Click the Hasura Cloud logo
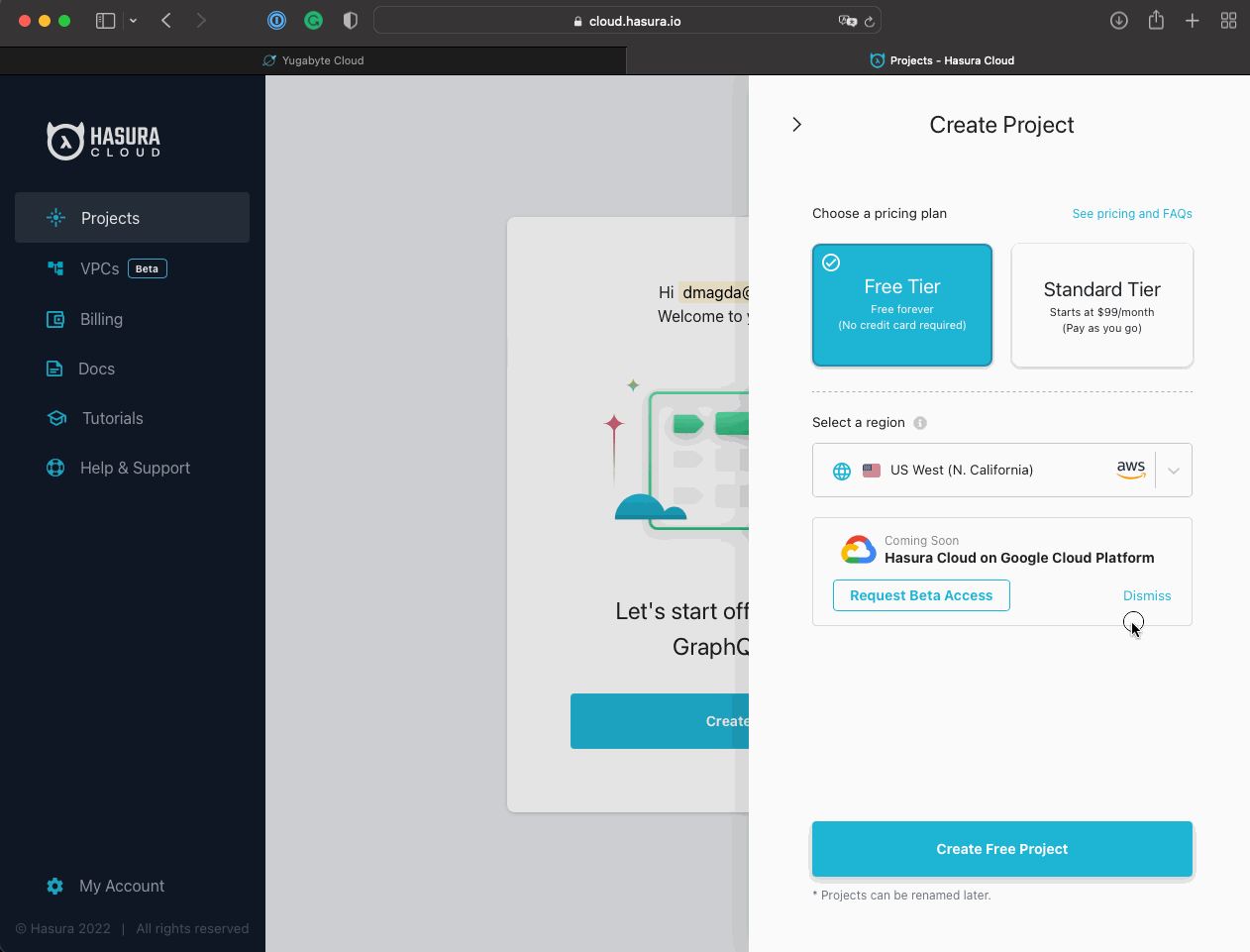 (x=103, y=140)
